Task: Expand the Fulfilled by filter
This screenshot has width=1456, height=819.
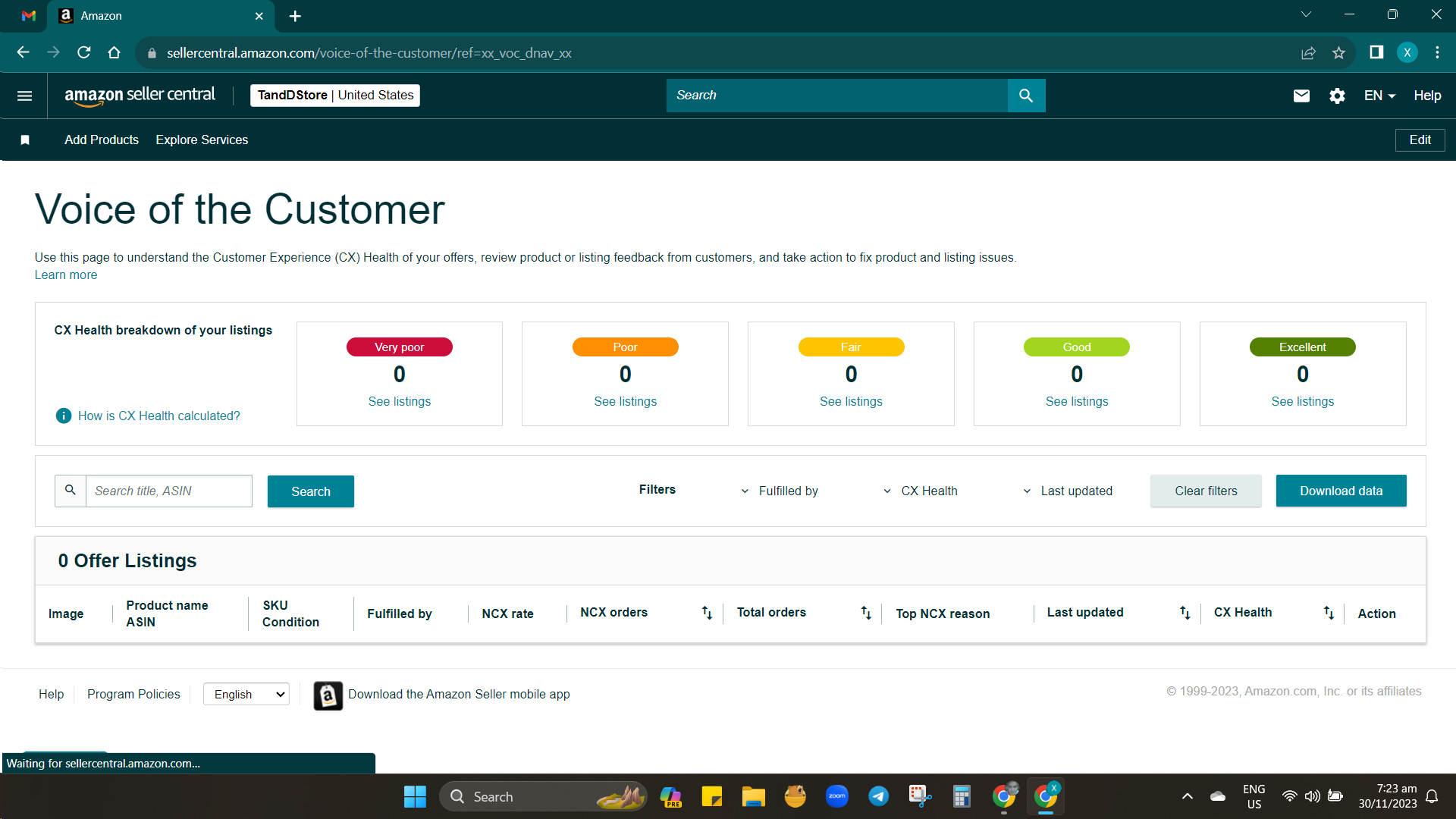Action: 780,491
